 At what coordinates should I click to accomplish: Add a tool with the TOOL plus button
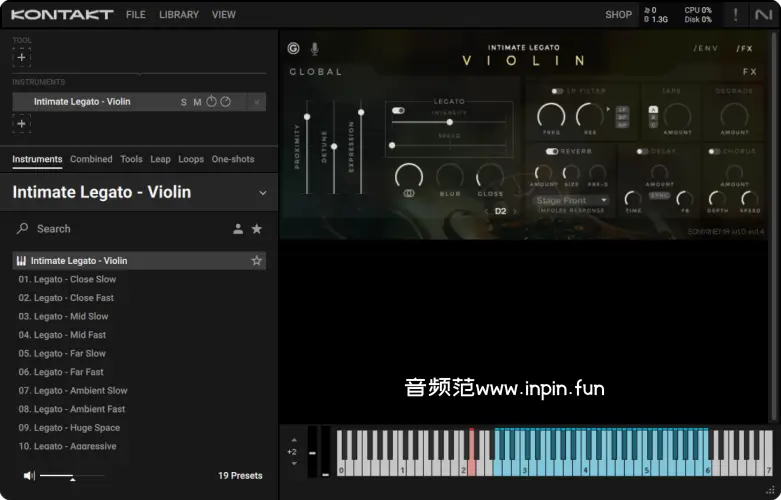[21, 57]
